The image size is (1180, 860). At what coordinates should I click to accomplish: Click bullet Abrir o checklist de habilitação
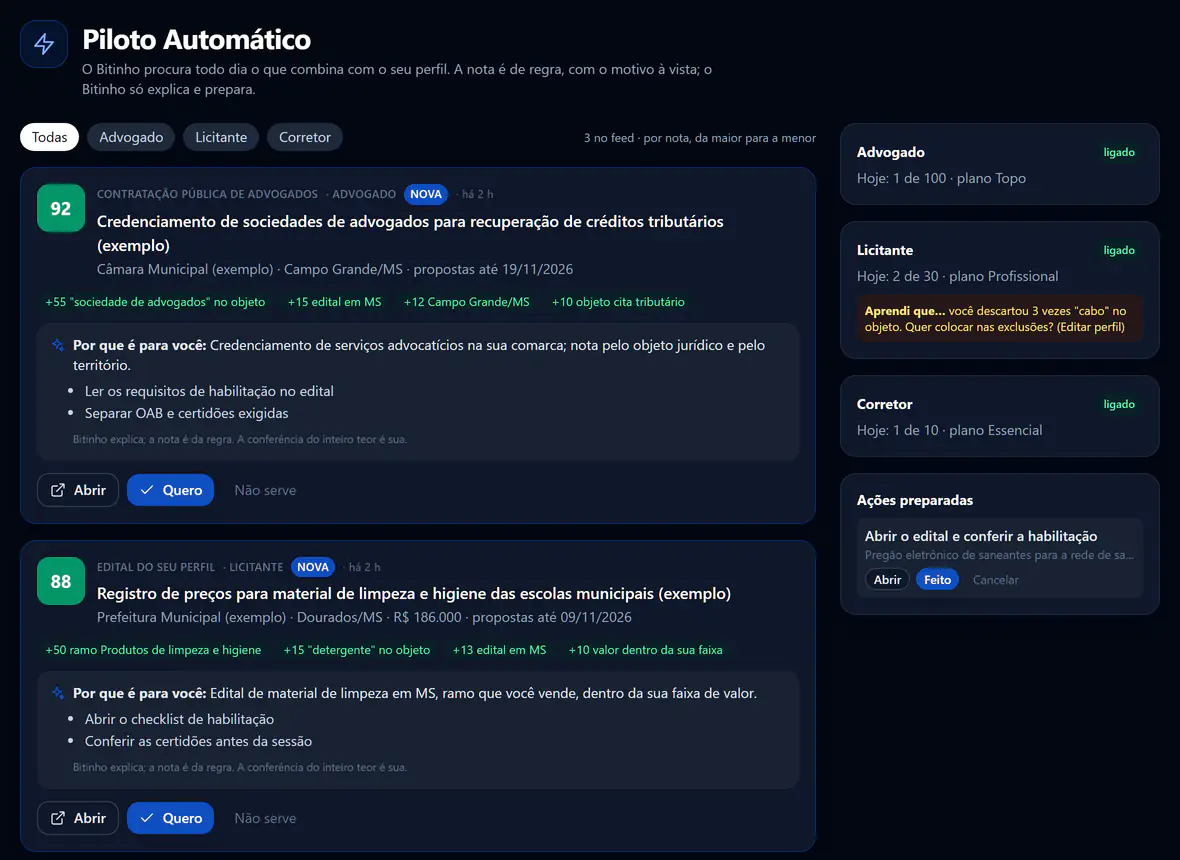click(x=179, y=719)
